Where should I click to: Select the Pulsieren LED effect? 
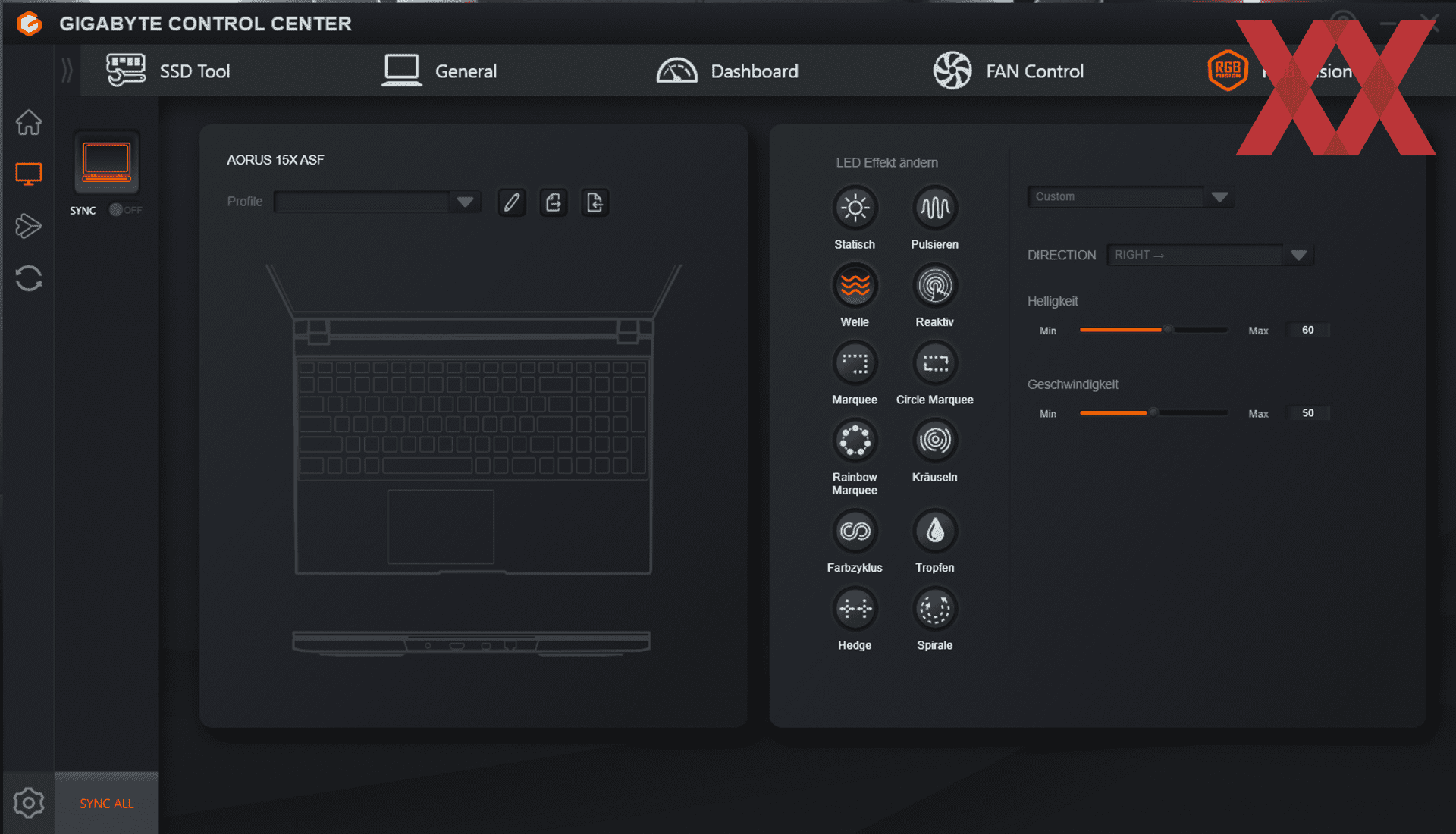(934, 208)
